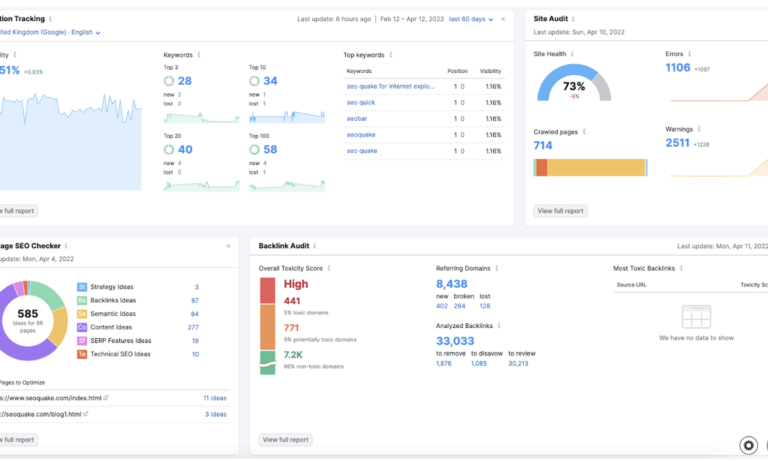Click View full report in Backlink Audit
The height and width of the screenshot is (461, 768).
click(285, 439)
